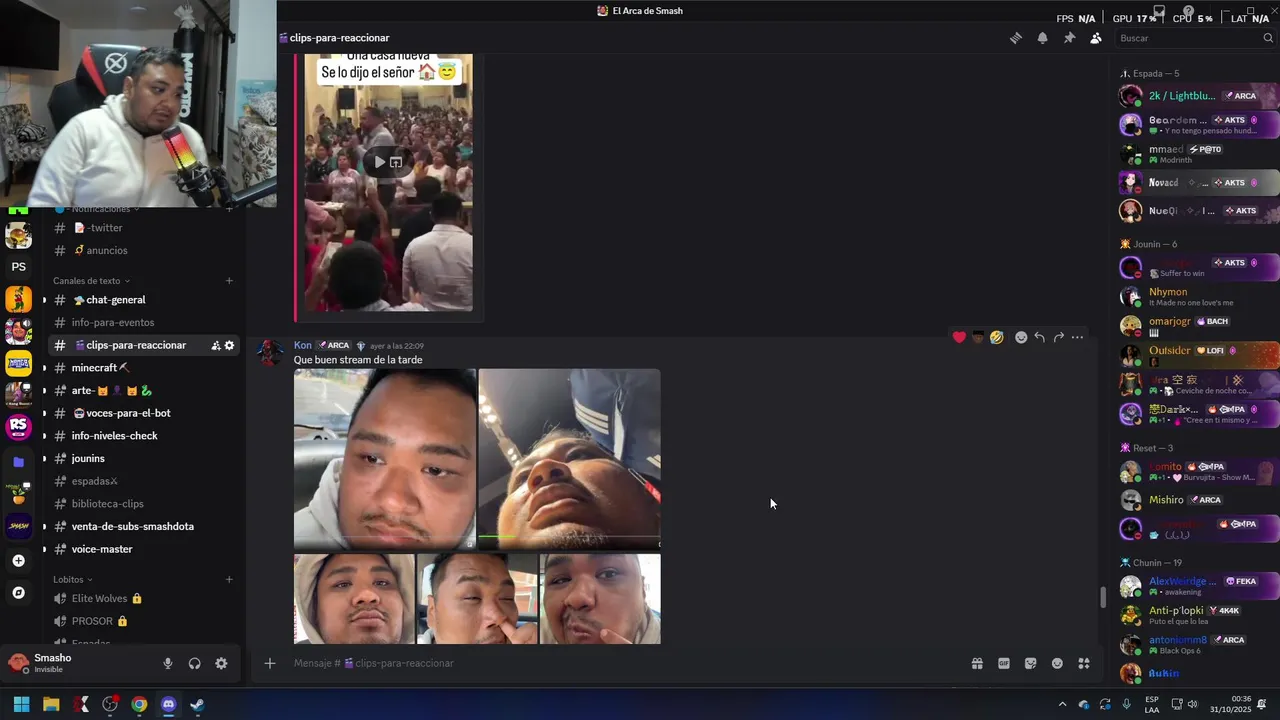Open the Smash server icon
Image resolution: width=1280 pixels, height=720 pixels.
coord(18,525)
